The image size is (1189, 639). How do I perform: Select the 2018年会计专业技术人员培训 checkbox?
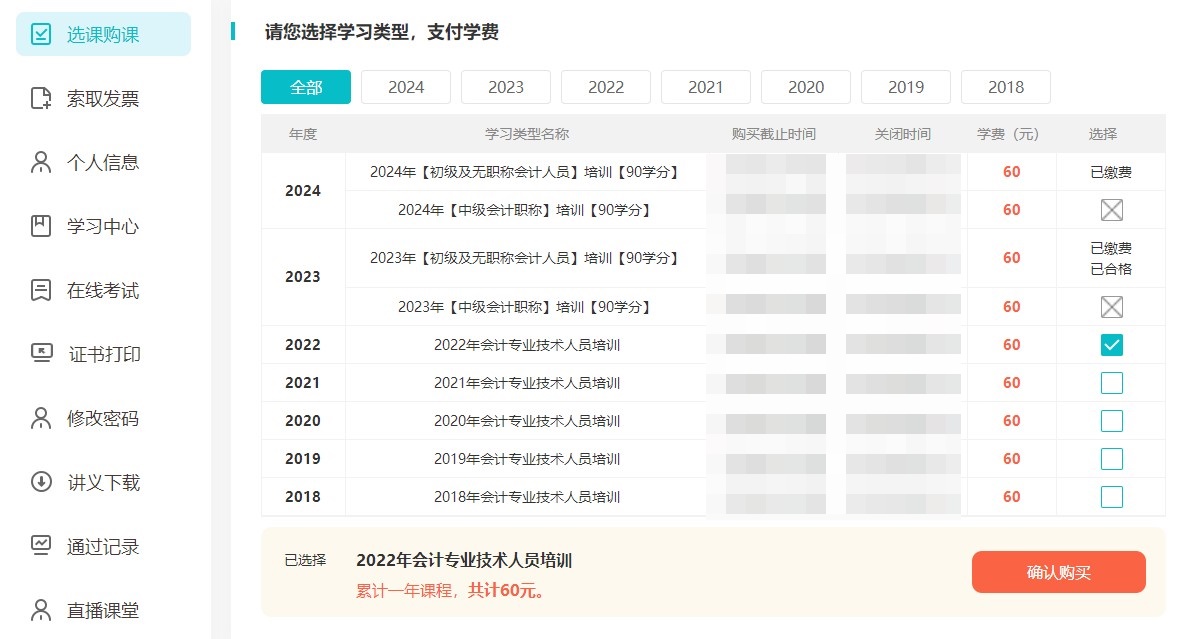click(x=1111, y=497)
